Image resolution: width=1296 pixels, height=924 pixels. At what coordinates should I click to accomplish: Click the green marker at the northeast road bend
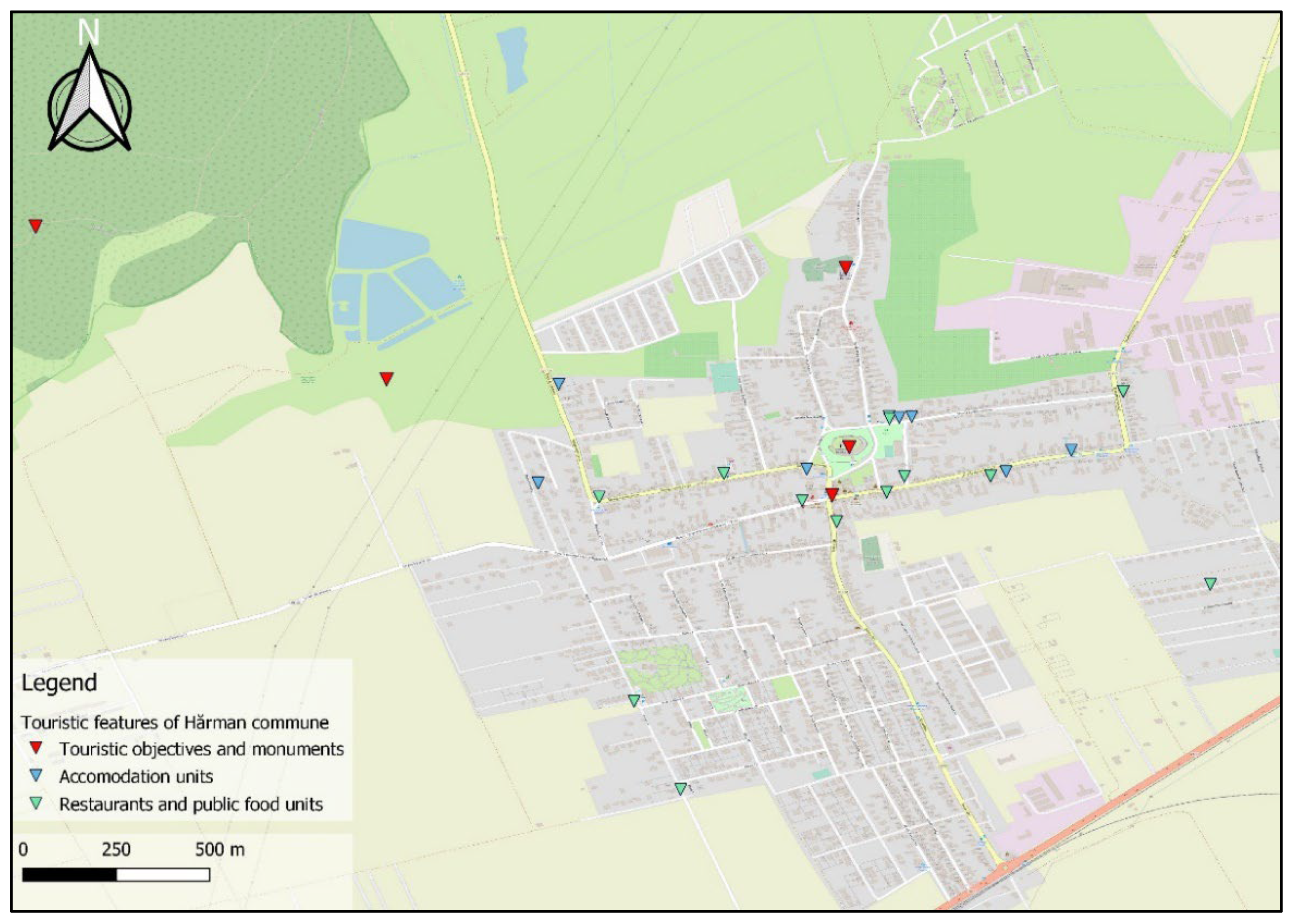tap(1123, 390)
